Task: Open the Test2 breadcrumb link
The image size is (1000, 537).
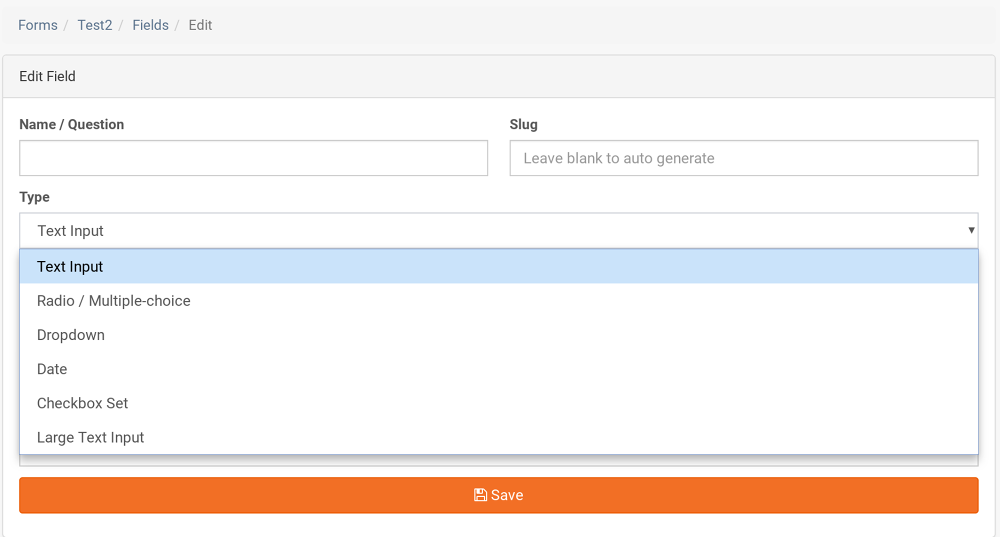Action: click(94, 25)
